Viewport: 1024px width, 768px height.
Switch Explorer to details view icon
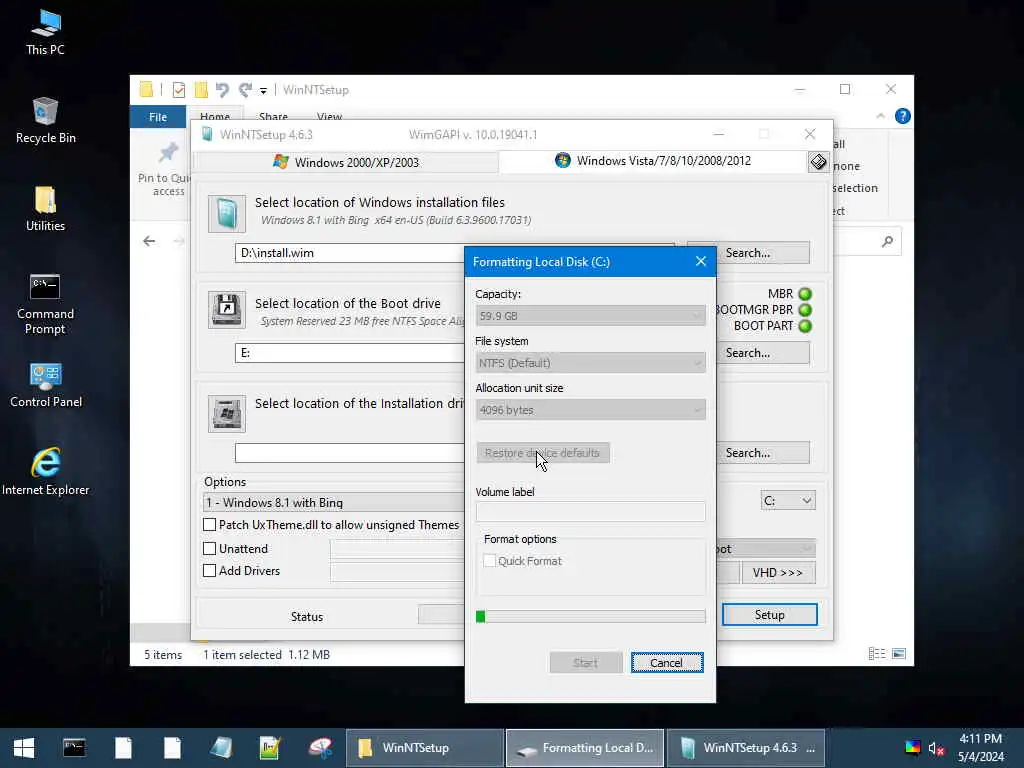pyautogui.click(x=876, y=654)
